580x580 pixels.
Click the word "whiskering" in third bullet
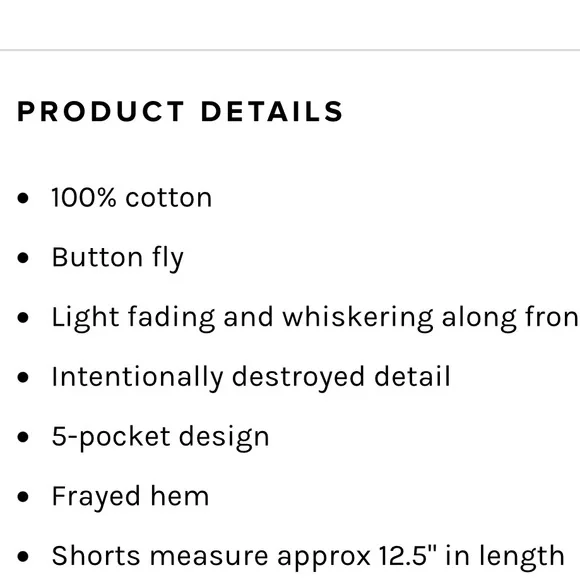coord(358,318)
